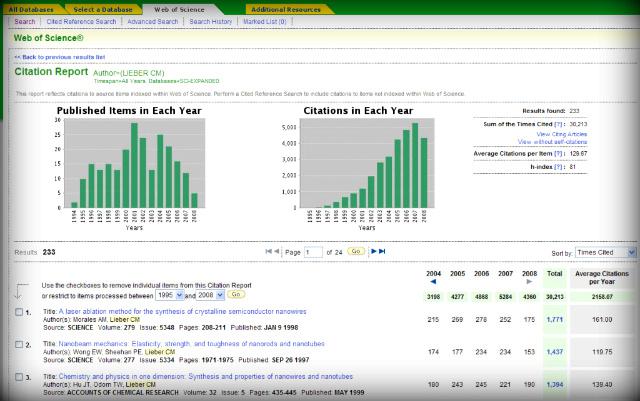
Task: Click the 2006 column header
Action: click(x=482, y=274)
